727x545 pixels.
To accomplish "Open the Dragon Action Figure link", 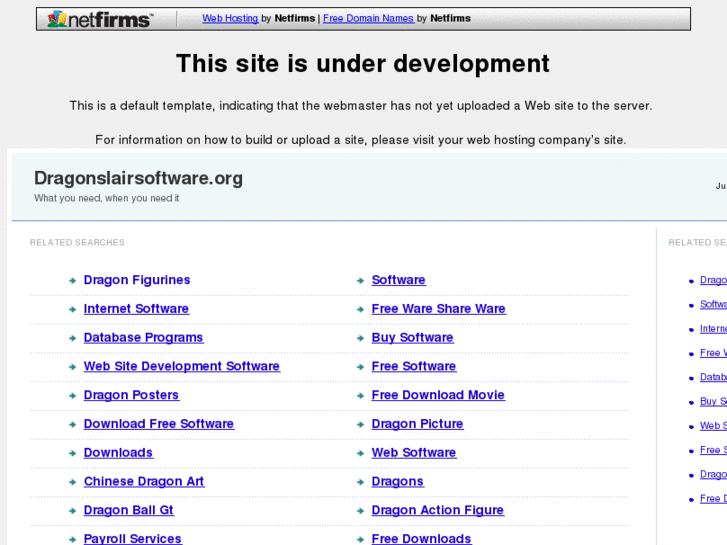I will (x=438, y=510).
